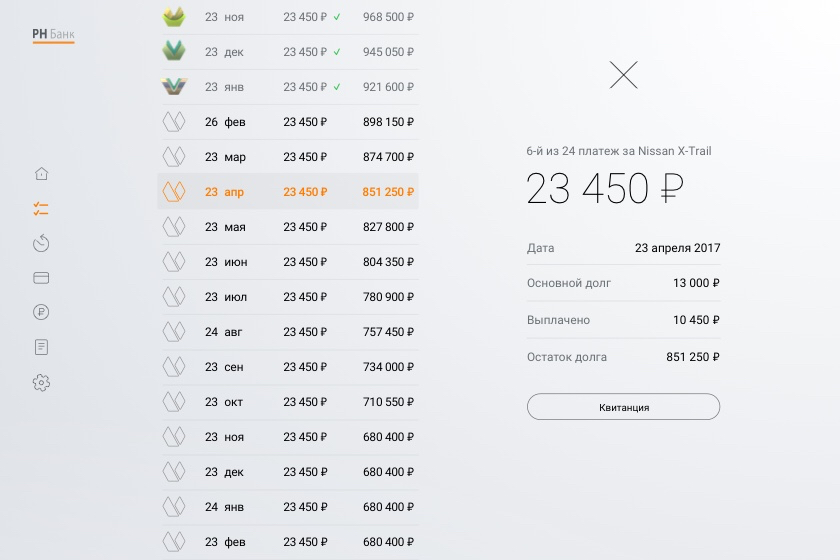Select the 26 фев payment row
840x560 pixels.
(x=288, y=122)
